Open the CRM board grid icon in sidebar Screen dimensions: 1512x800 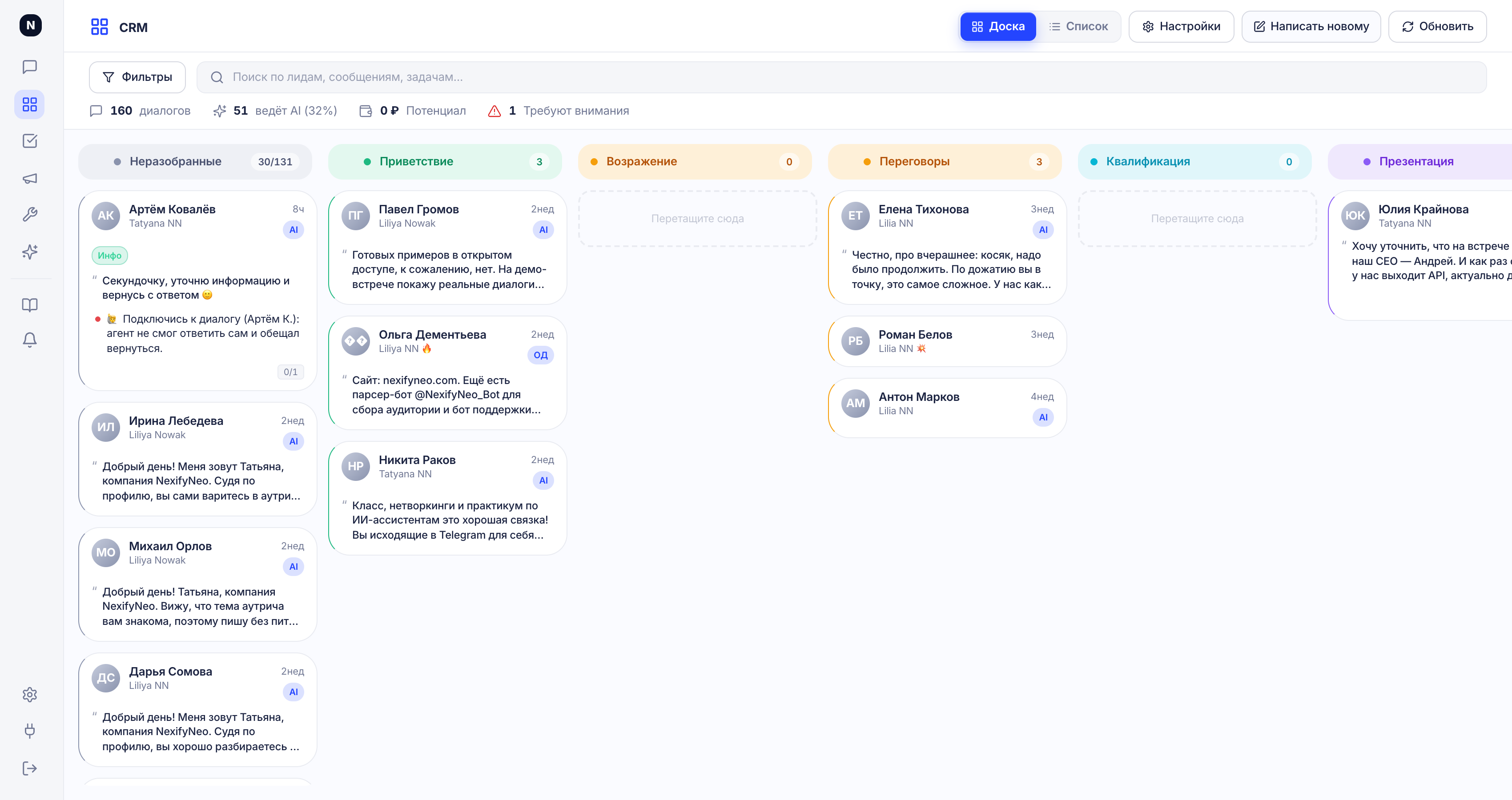click(30, 104)
